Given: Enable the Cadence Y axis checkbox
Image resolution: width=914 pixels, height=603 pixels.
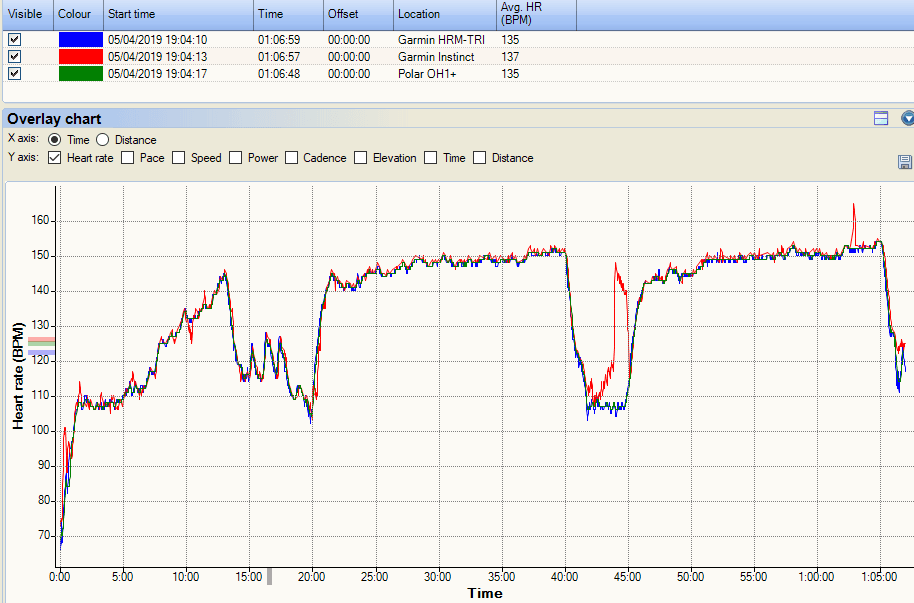Looking at the screenshot, I should (291, 158).
